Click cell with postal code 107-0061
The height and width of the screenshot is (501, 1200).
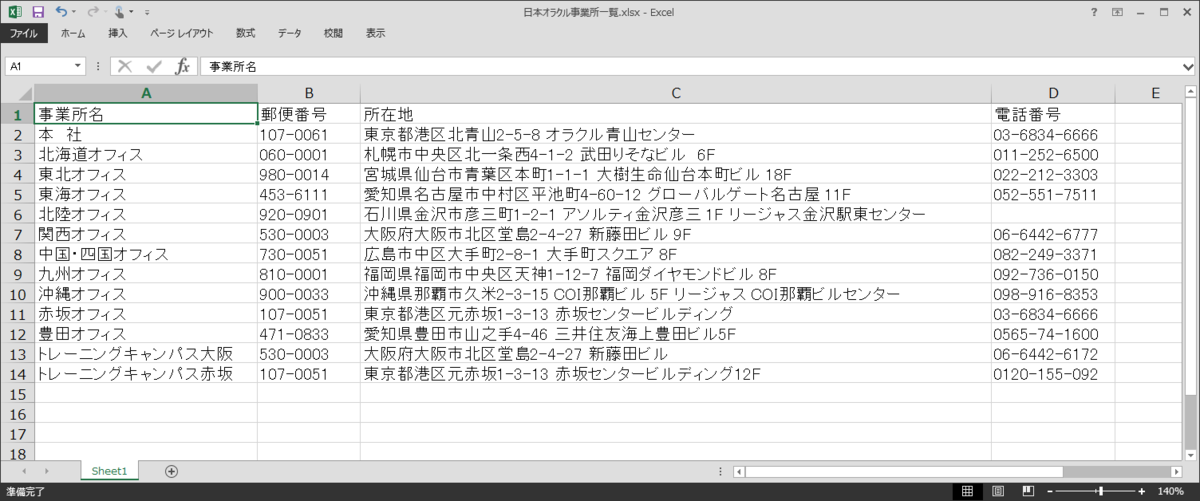point(309,134)
